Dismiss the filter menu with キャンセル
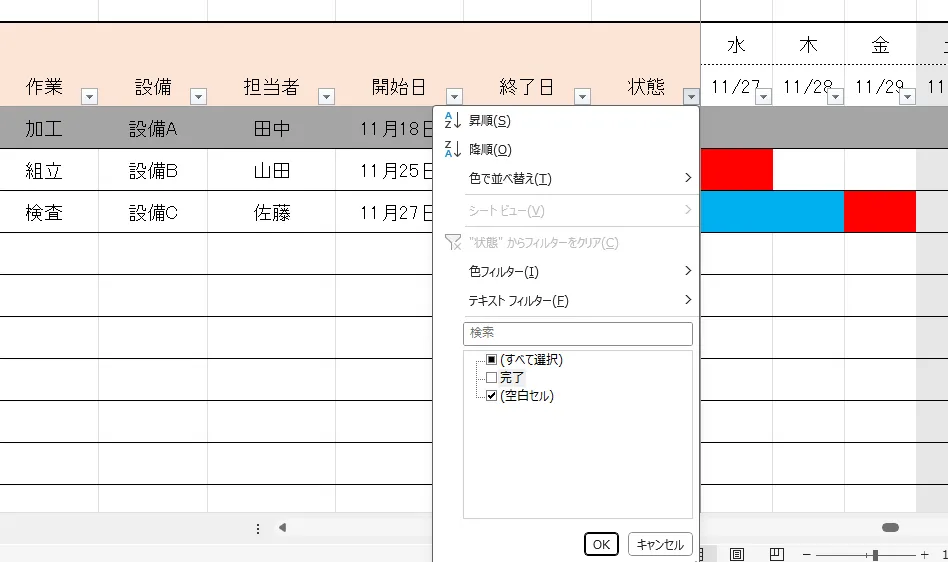The height and width of the screenshot is (562, 948). pos(660,544)
